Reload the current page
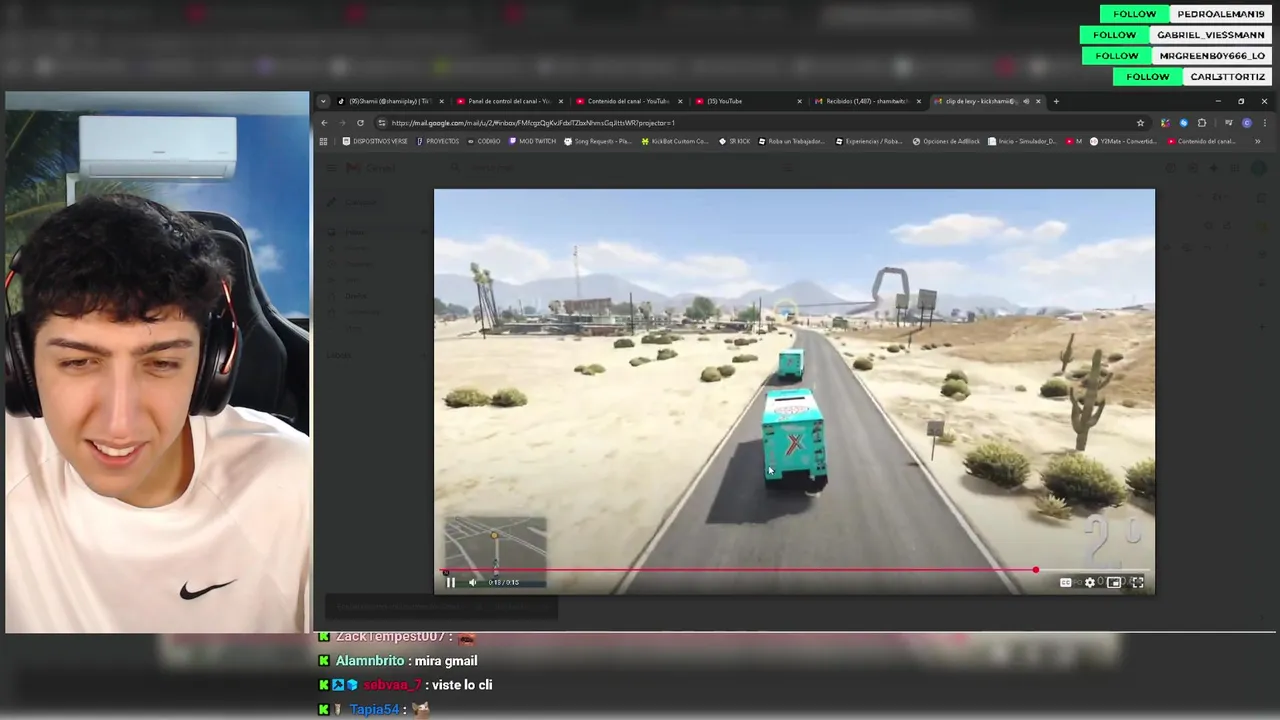The image size is (1280, 720). pos(360,123)
